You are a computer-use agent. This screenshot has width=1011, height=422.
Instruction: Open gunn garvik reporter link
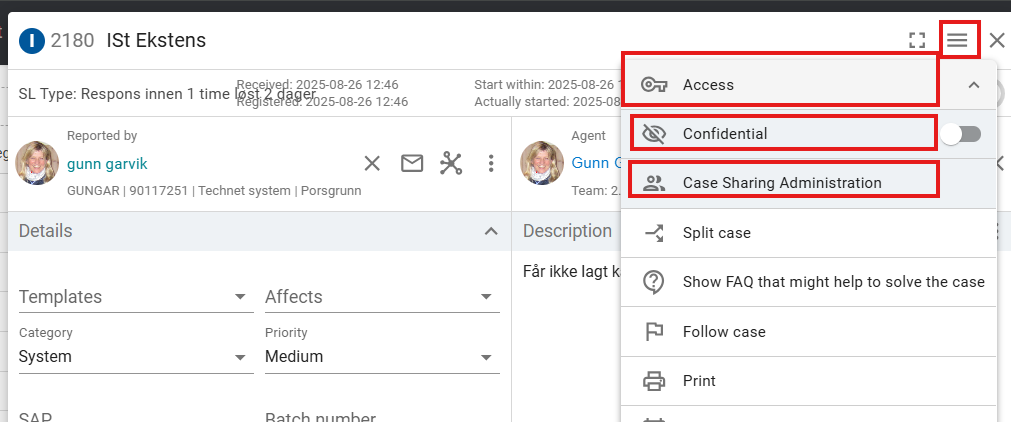(107, 164)
